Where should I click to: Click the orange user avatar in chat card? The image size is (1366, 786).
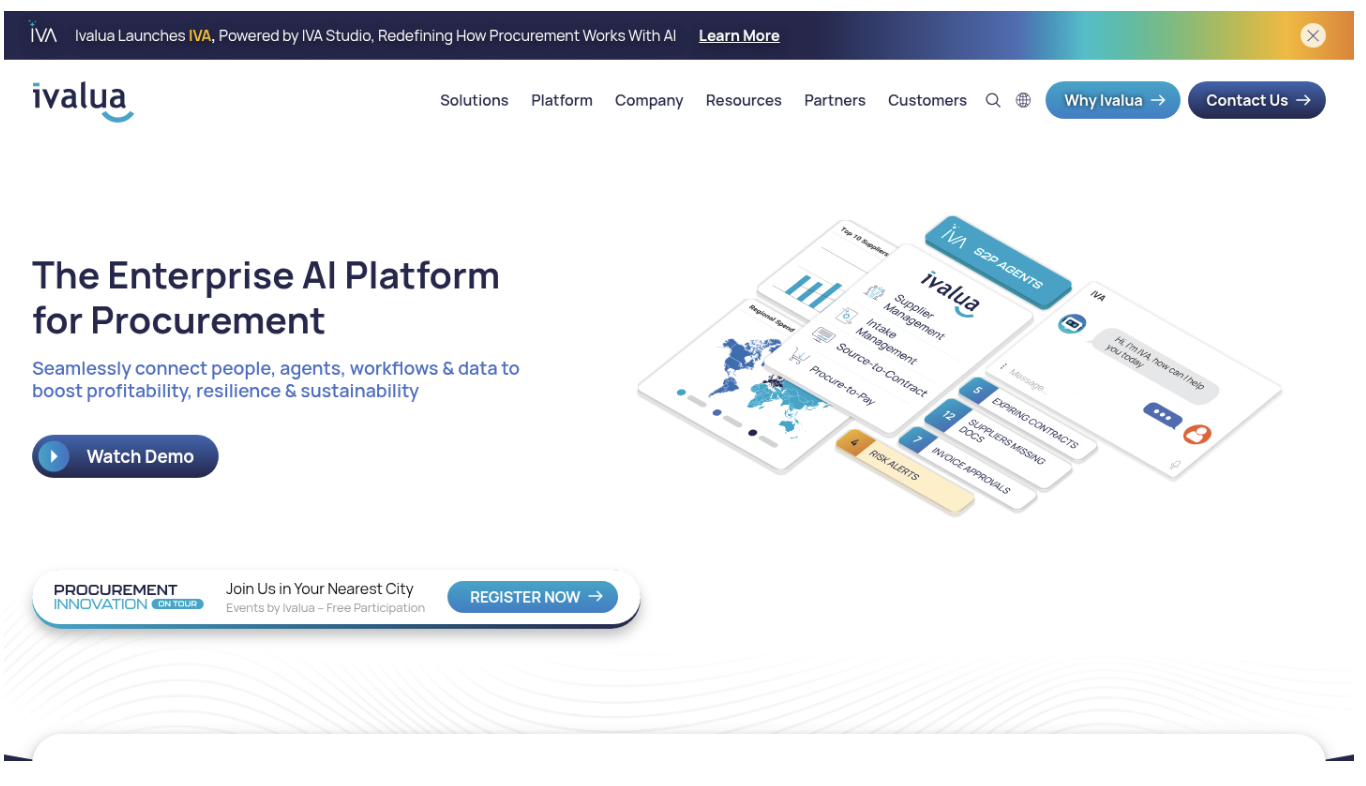[x=1196, y=434]
